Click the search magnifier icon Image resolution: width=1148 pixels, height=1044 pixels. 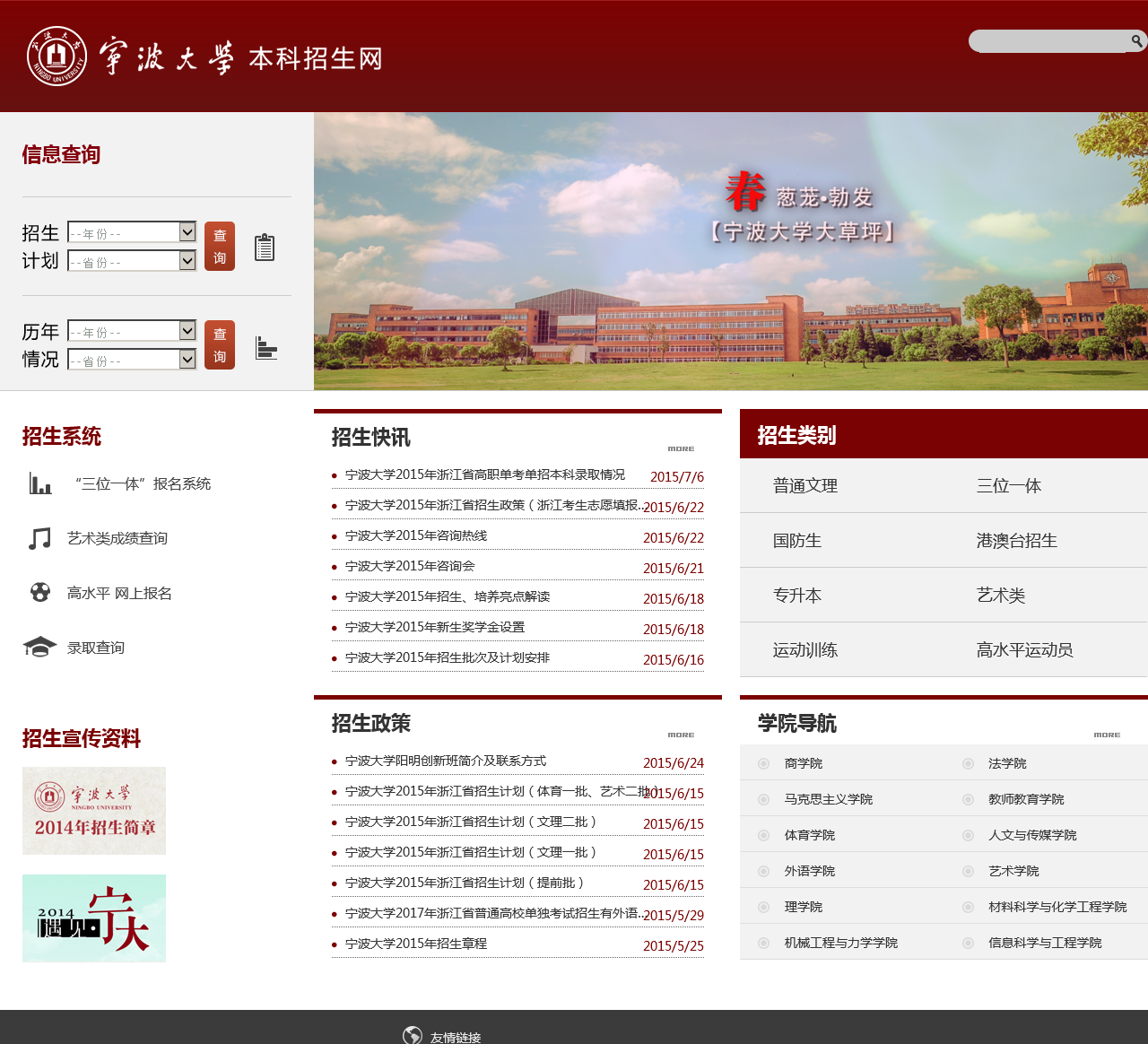tap(1136, 40)
